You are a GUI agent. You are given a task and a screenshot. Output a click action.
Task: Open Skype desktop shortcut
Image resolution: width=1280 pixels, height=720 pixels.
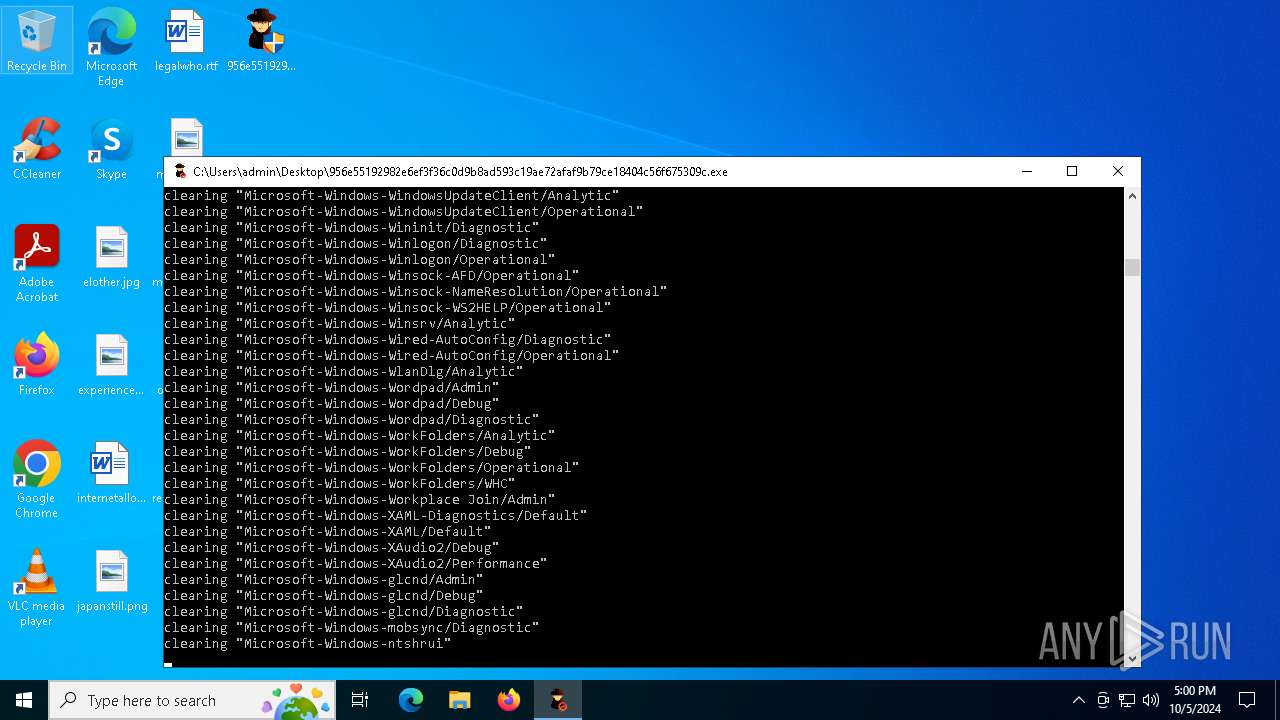(111, 149)
